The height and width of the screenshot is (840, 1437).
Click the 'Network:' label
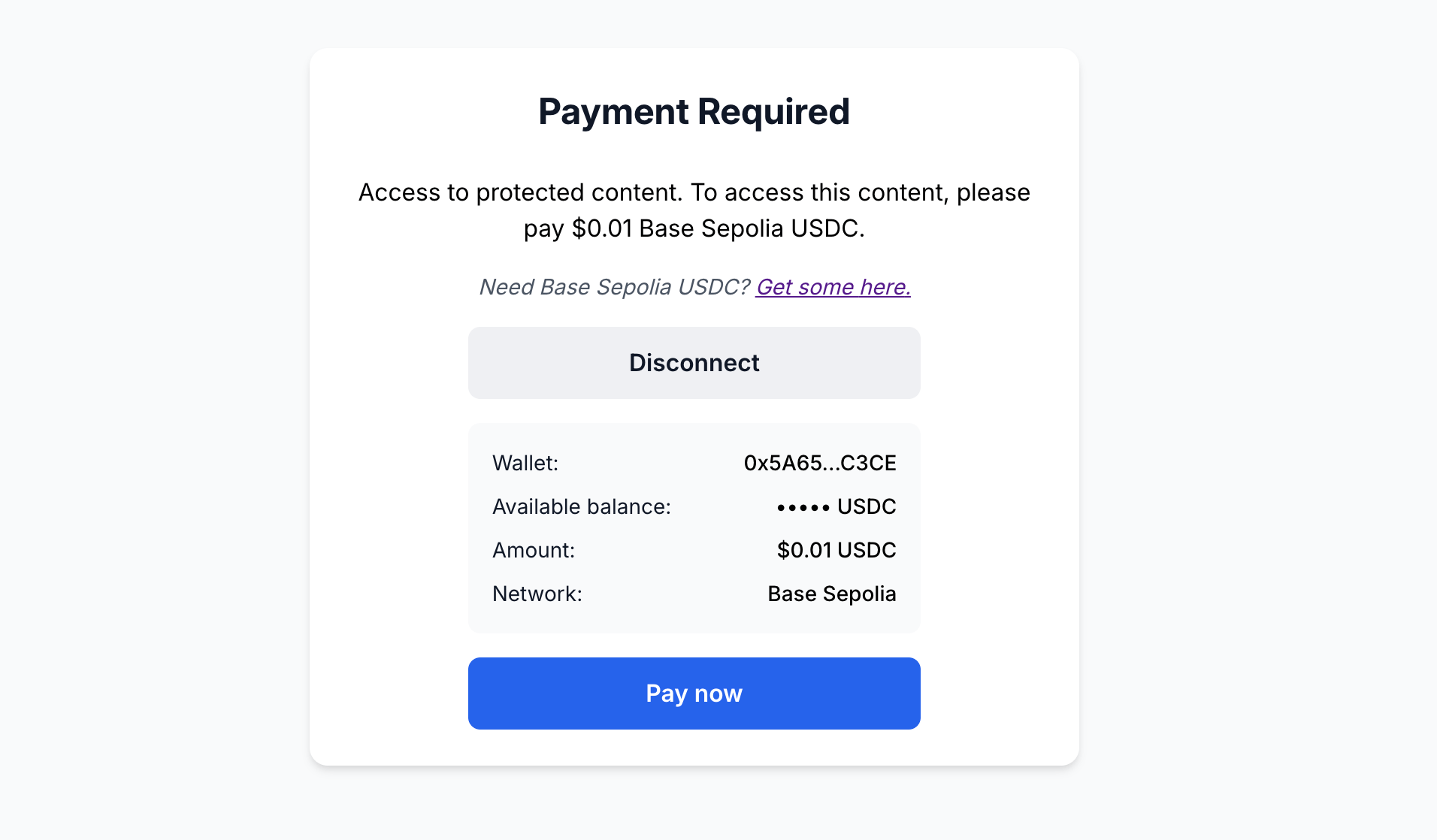point(537,594)
